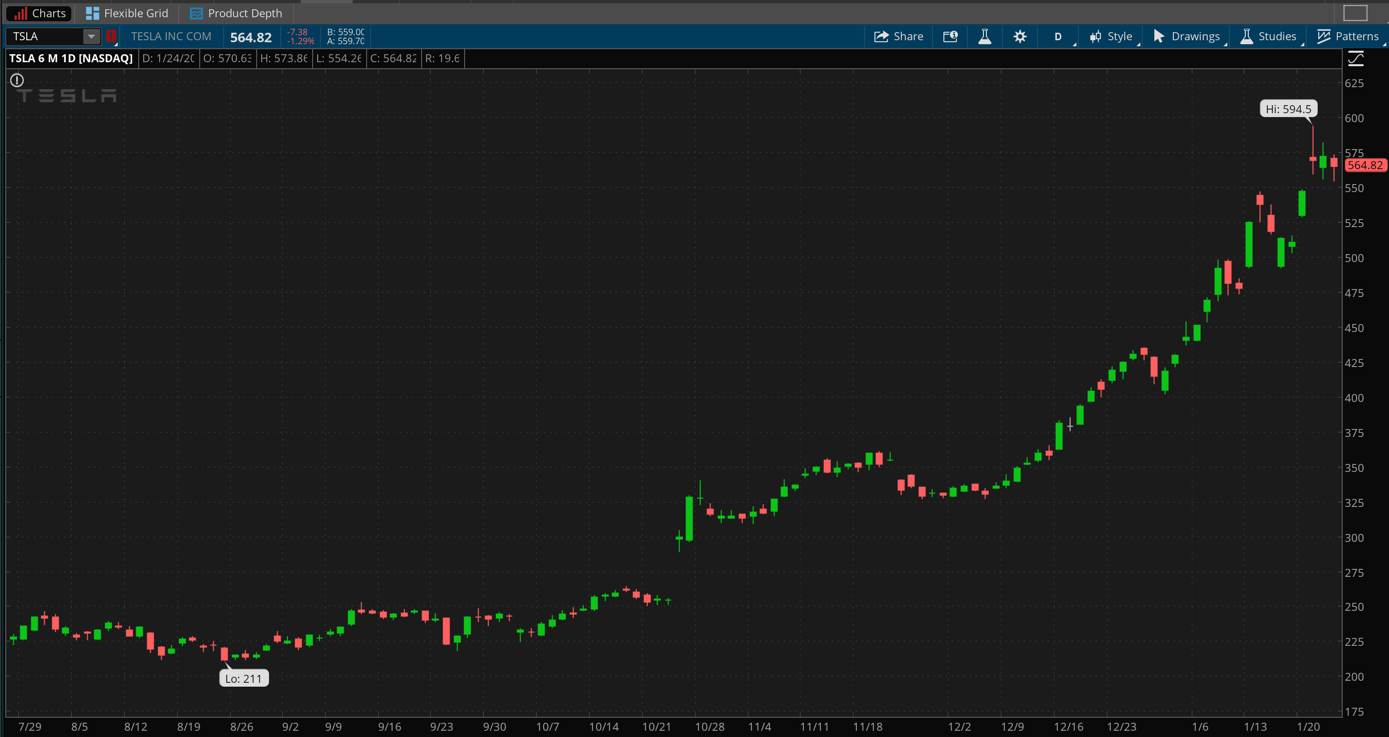
Task: Click the 9/23 date on time axis
Action: 441,727
